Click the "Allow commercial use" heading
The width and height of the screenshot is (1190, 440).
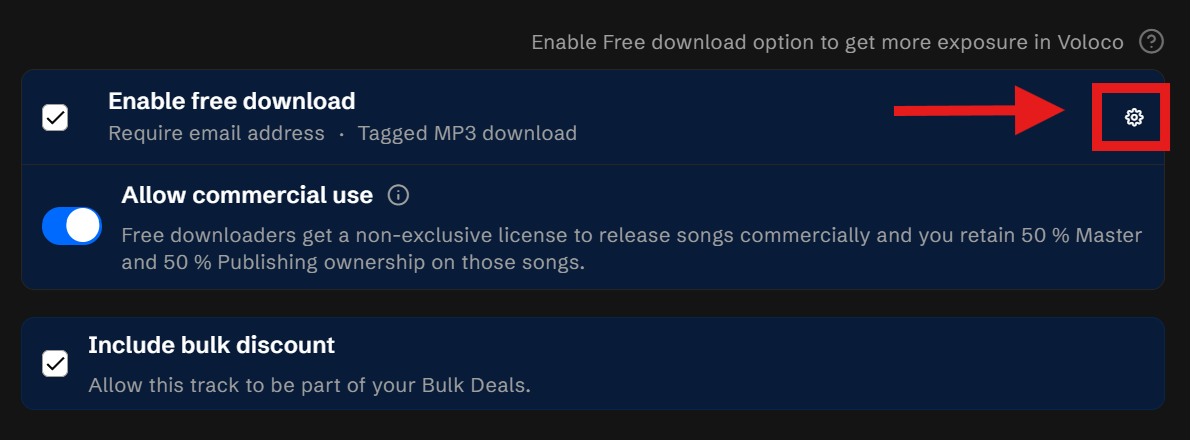(x=247, y=195)
